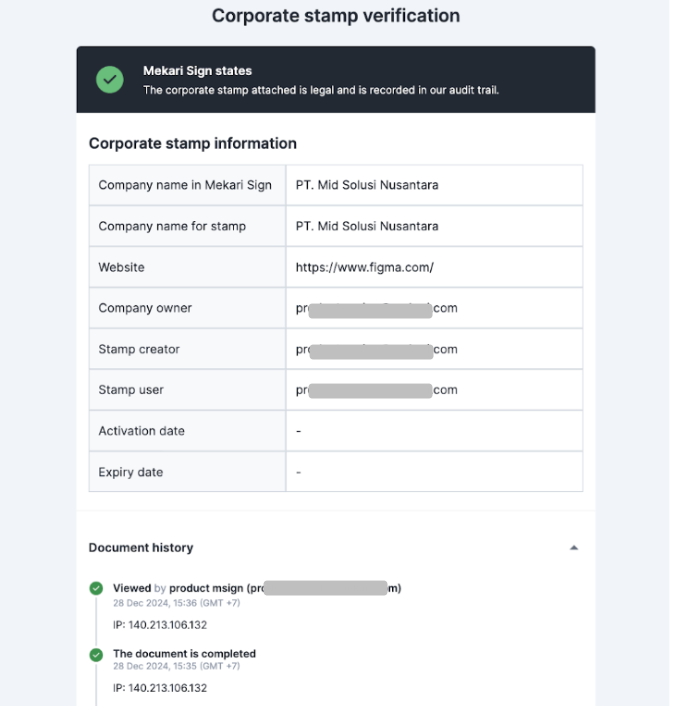Click The document is completed entry
Image resolution: width=676 pixels, height=706 pixels.
coord(184,653)
